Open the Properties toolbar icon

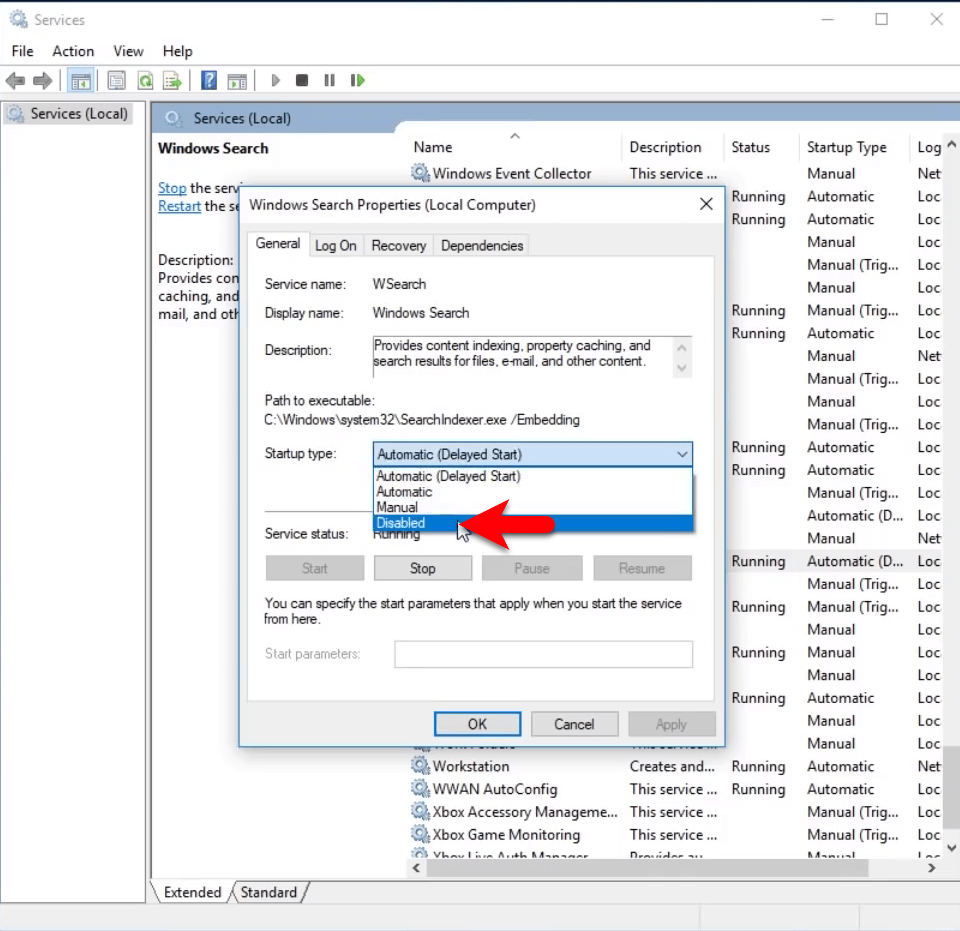[116, 80]
